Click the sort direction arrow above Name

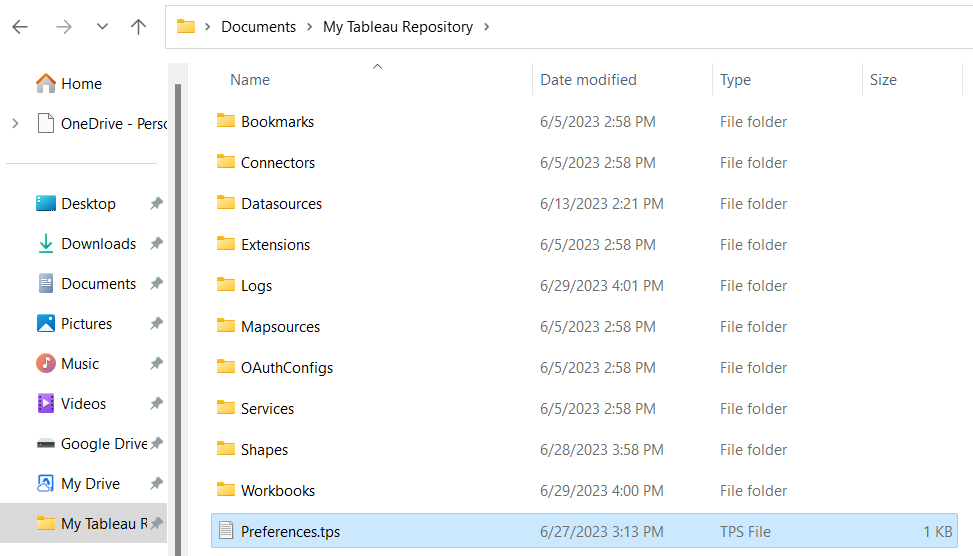(377, 66)
